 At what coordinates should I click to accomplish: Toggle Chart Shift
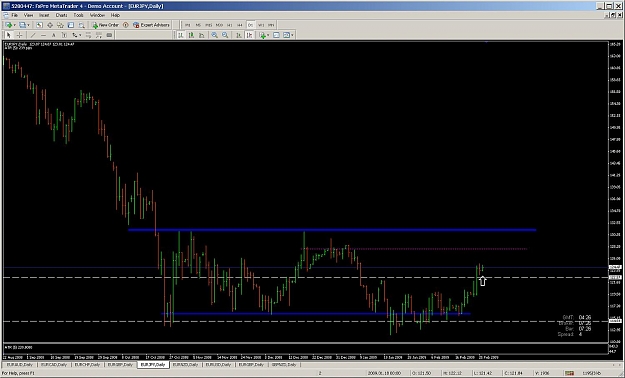[250, 35]
